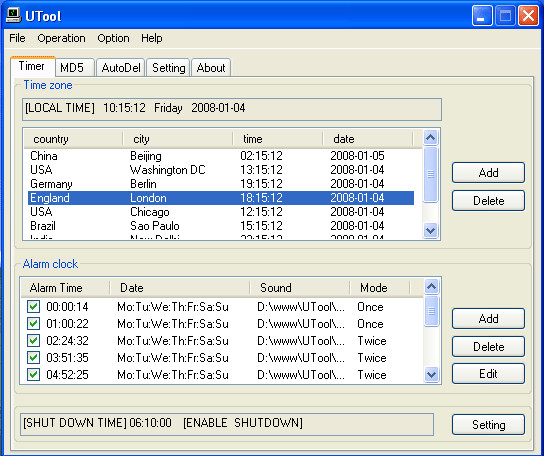Click Add button in Time zone section

[488, 172]
